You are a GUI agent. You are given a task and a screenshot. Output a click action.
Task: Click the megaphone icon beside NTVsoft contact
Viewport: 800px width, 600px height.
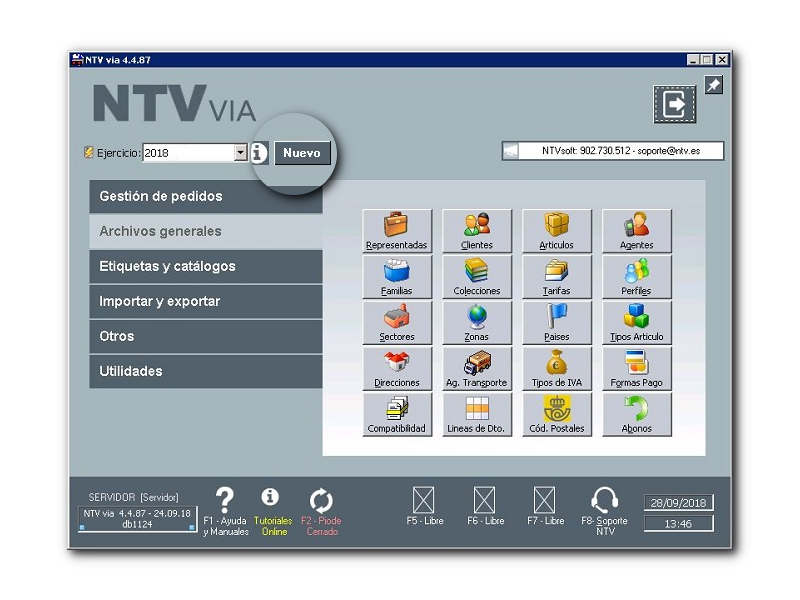511,151
